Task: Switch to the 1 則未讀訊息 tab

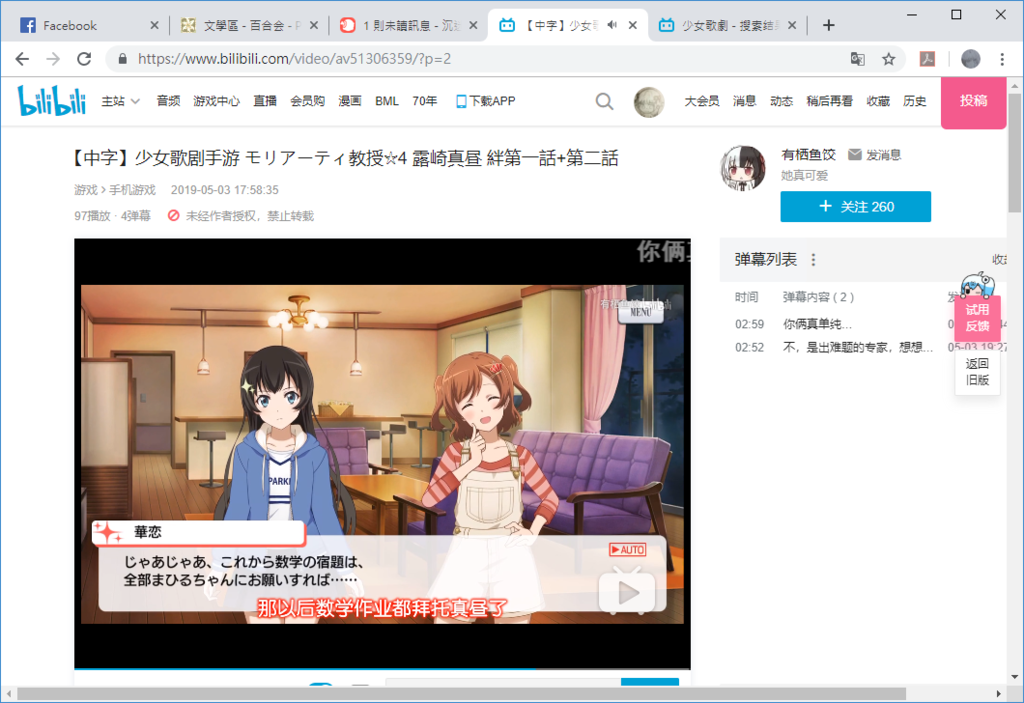Action: (x=409, y=25)
